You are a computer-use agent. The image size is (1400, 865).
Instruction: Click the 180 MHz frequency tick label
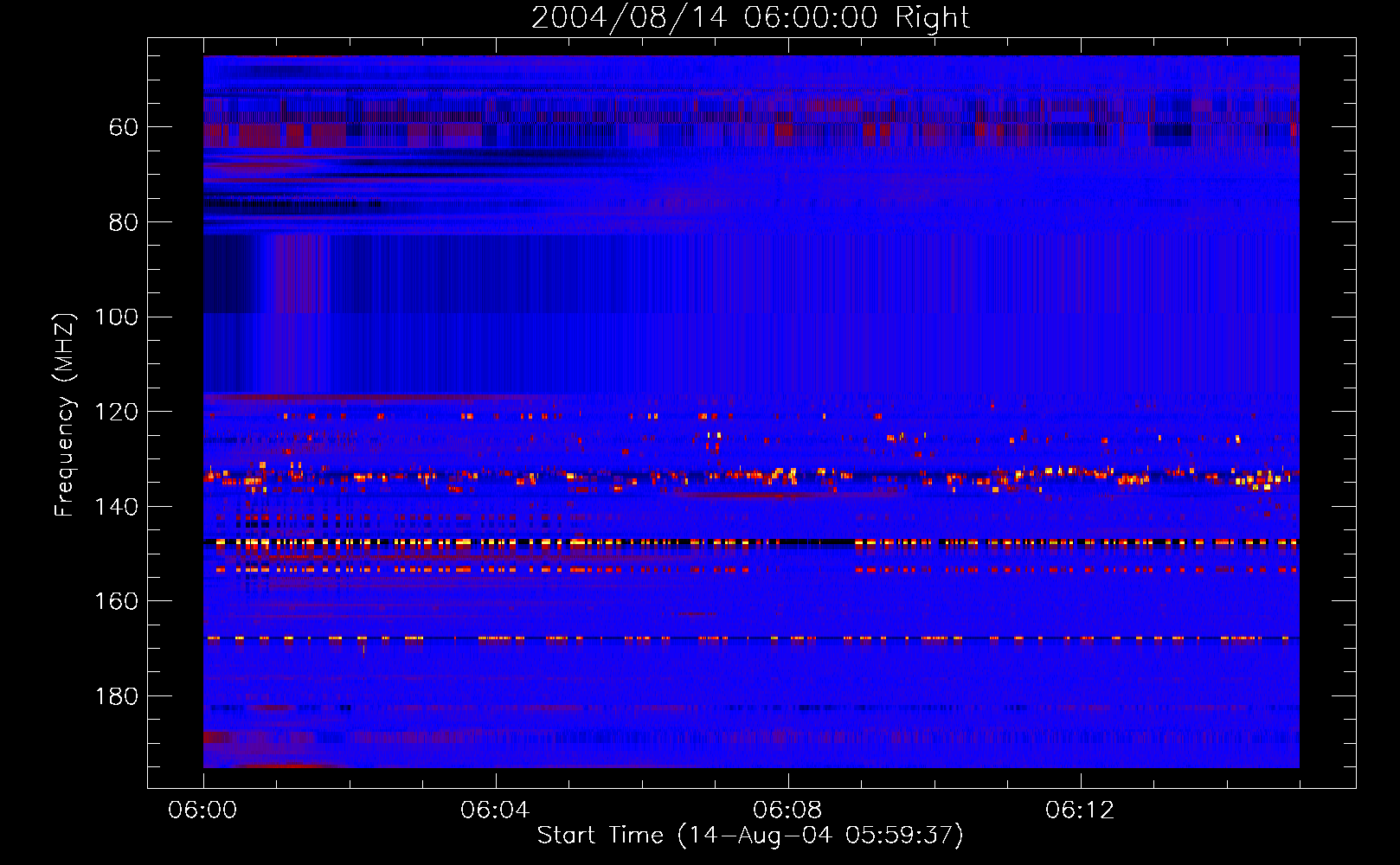pos(116,697)
